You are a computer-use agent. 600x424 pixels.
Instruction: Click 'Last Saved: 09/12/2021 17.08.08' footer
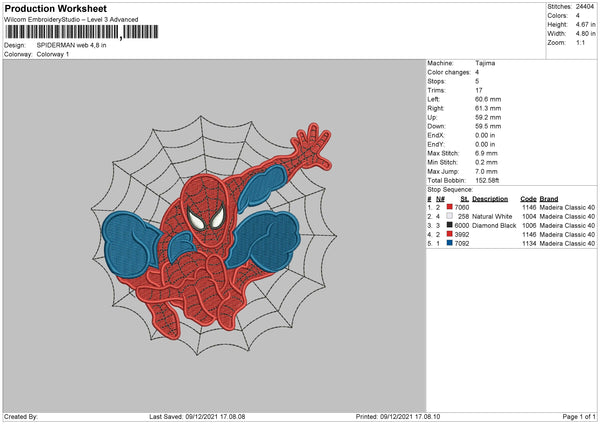tap(197, 416)
